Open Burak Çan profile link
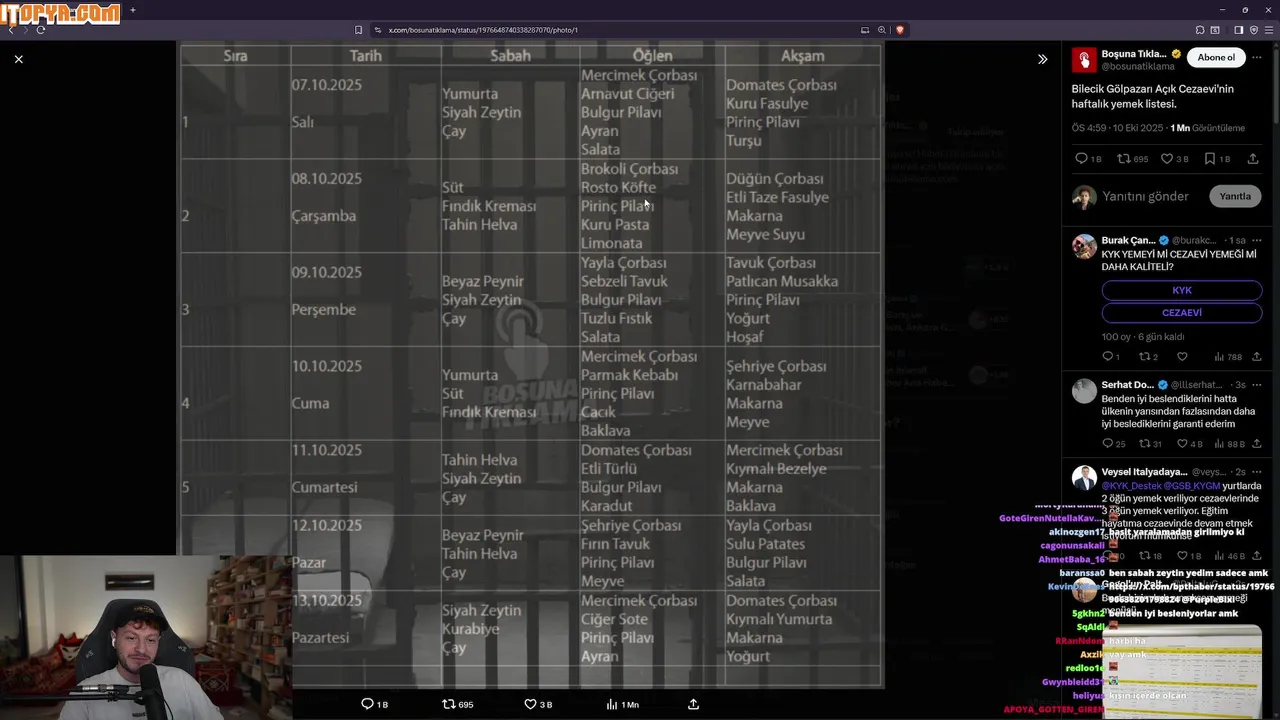 click(1128, 241)
